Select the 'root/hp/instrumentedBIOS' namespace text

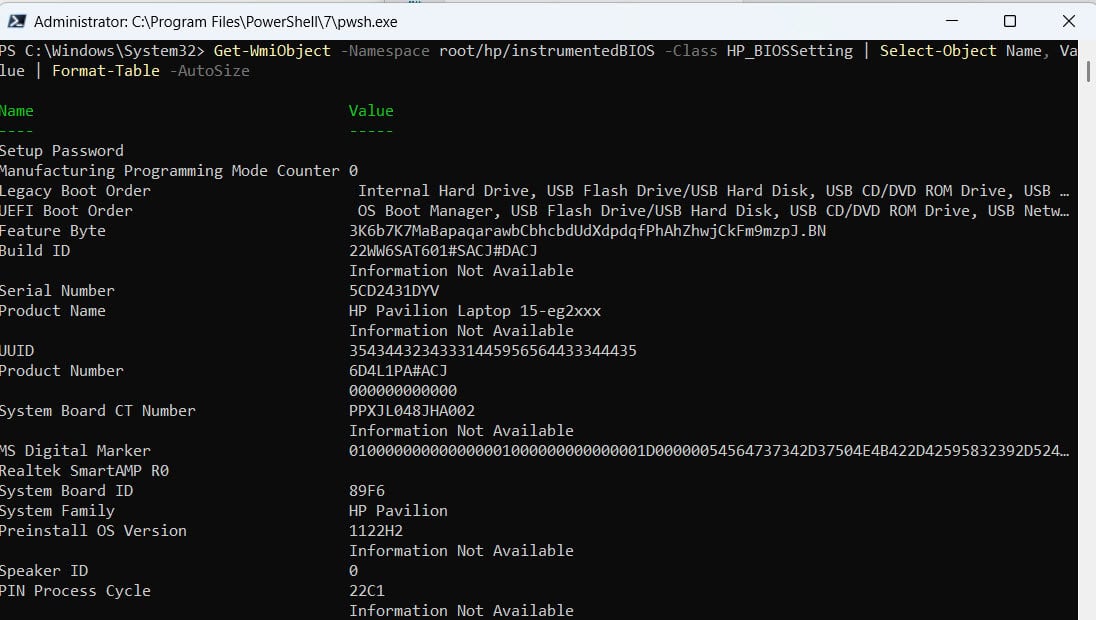(547, 51)
